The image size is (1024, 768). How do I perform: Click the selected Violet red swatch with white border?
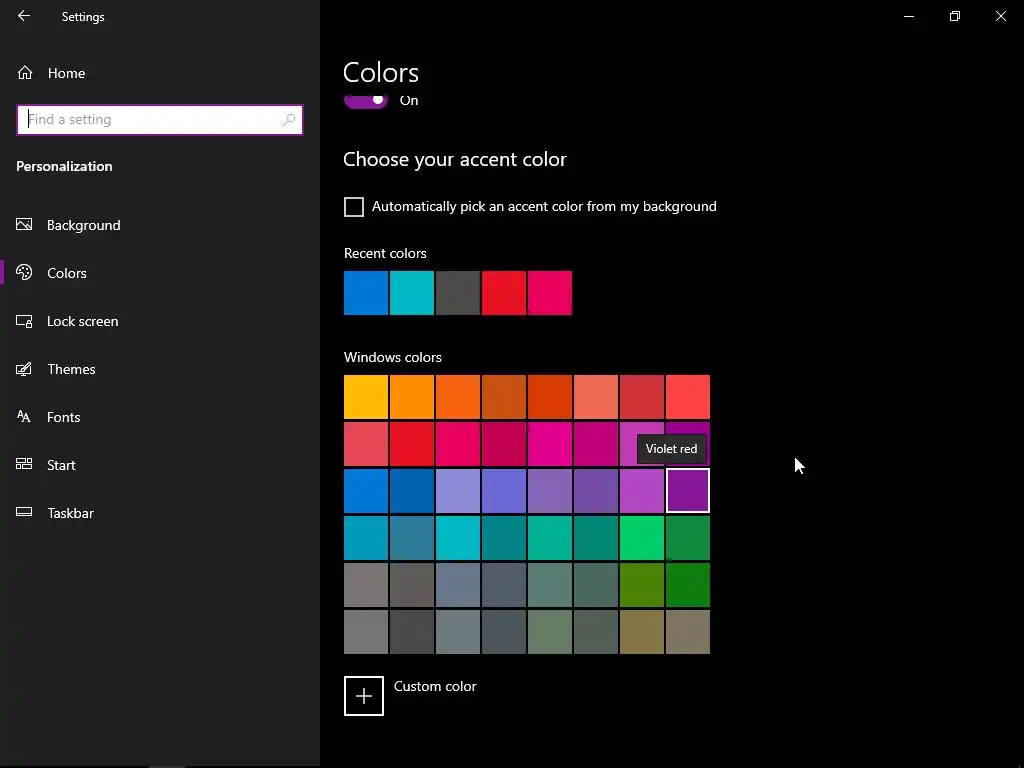[688, 490]
